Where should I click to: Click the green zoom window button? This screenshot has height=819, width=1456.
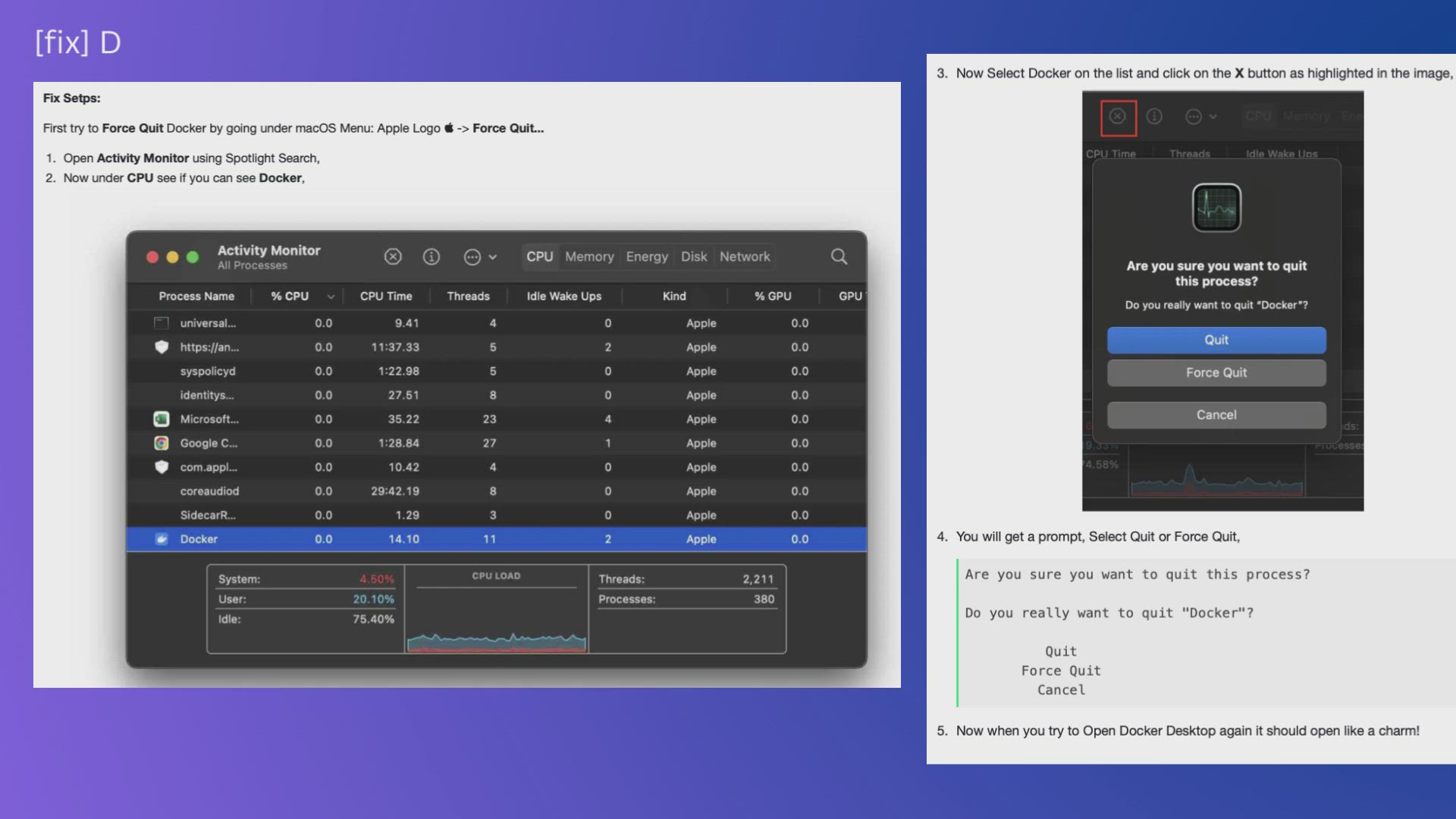[x=193, y=257]
